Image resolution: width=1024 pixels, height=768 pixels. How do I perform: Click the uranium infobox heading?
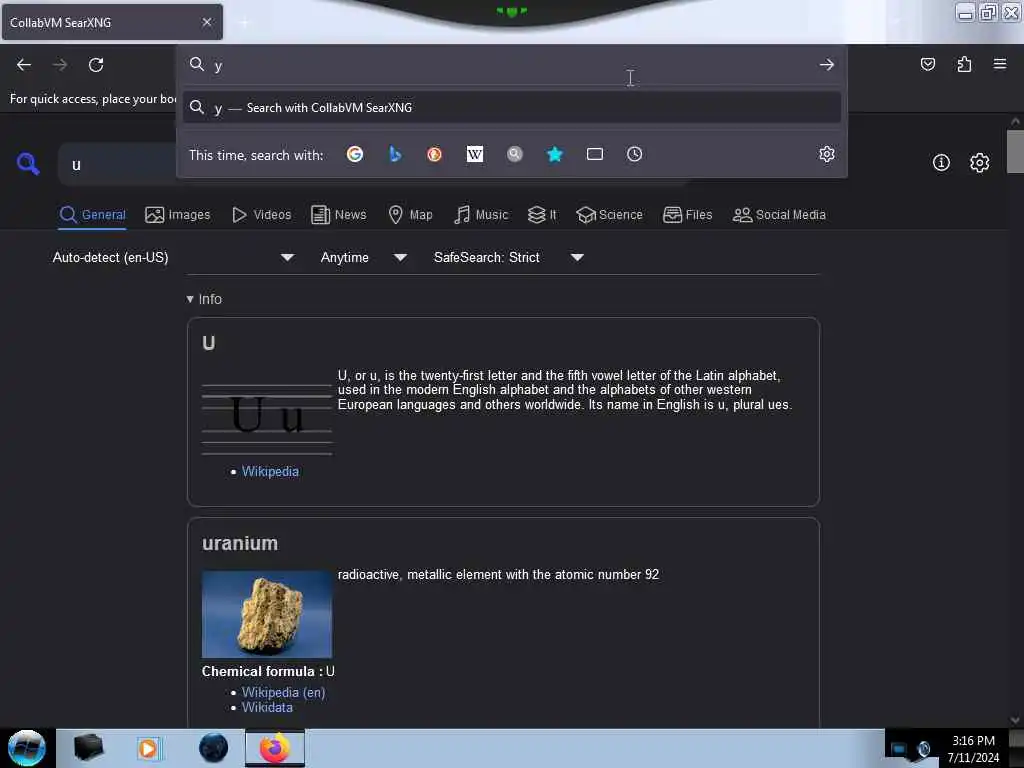tap(240, 543)
